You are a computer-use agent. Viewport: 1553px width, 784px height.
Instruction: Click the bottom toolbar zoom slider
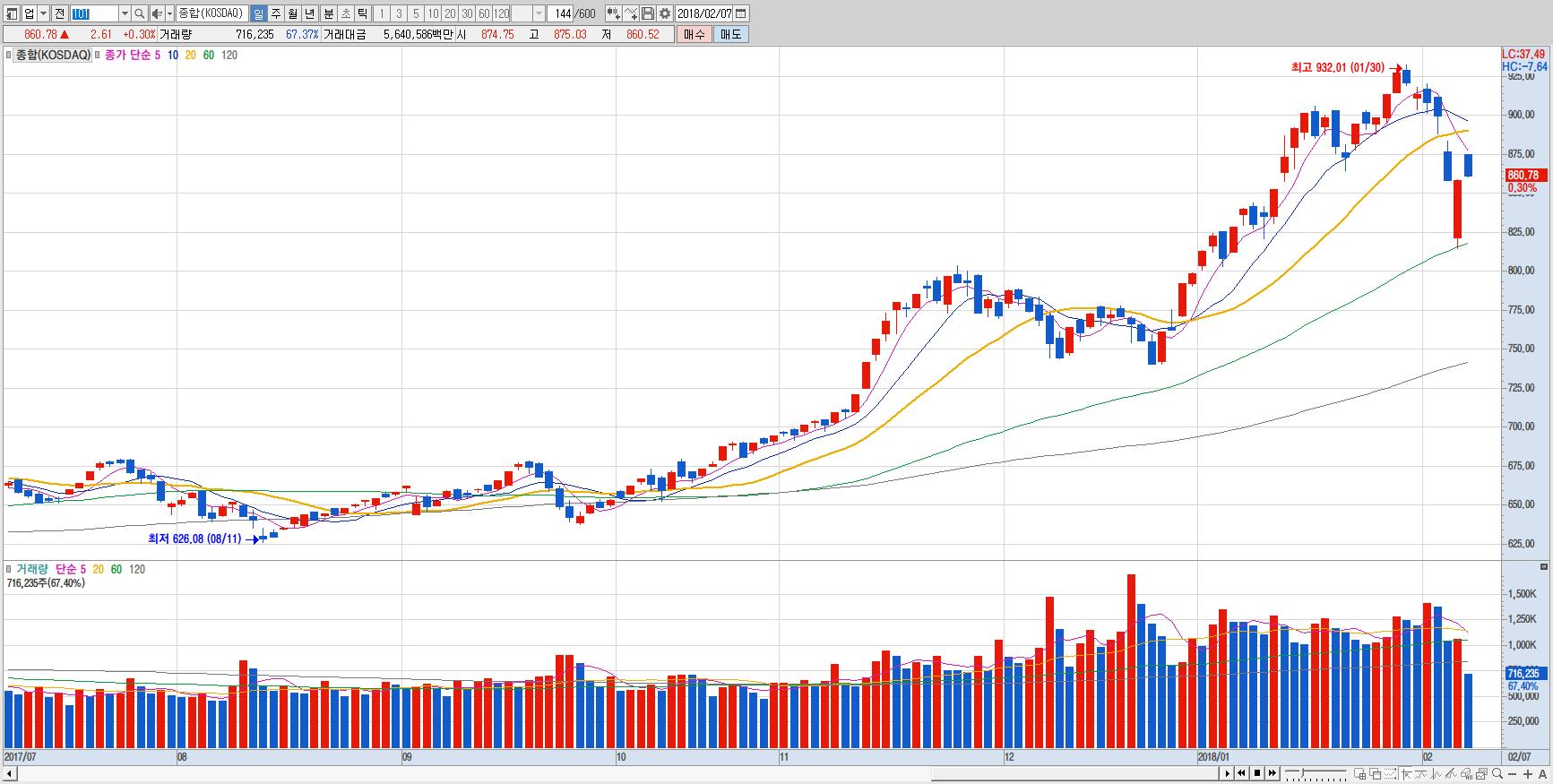point(1316,773)
